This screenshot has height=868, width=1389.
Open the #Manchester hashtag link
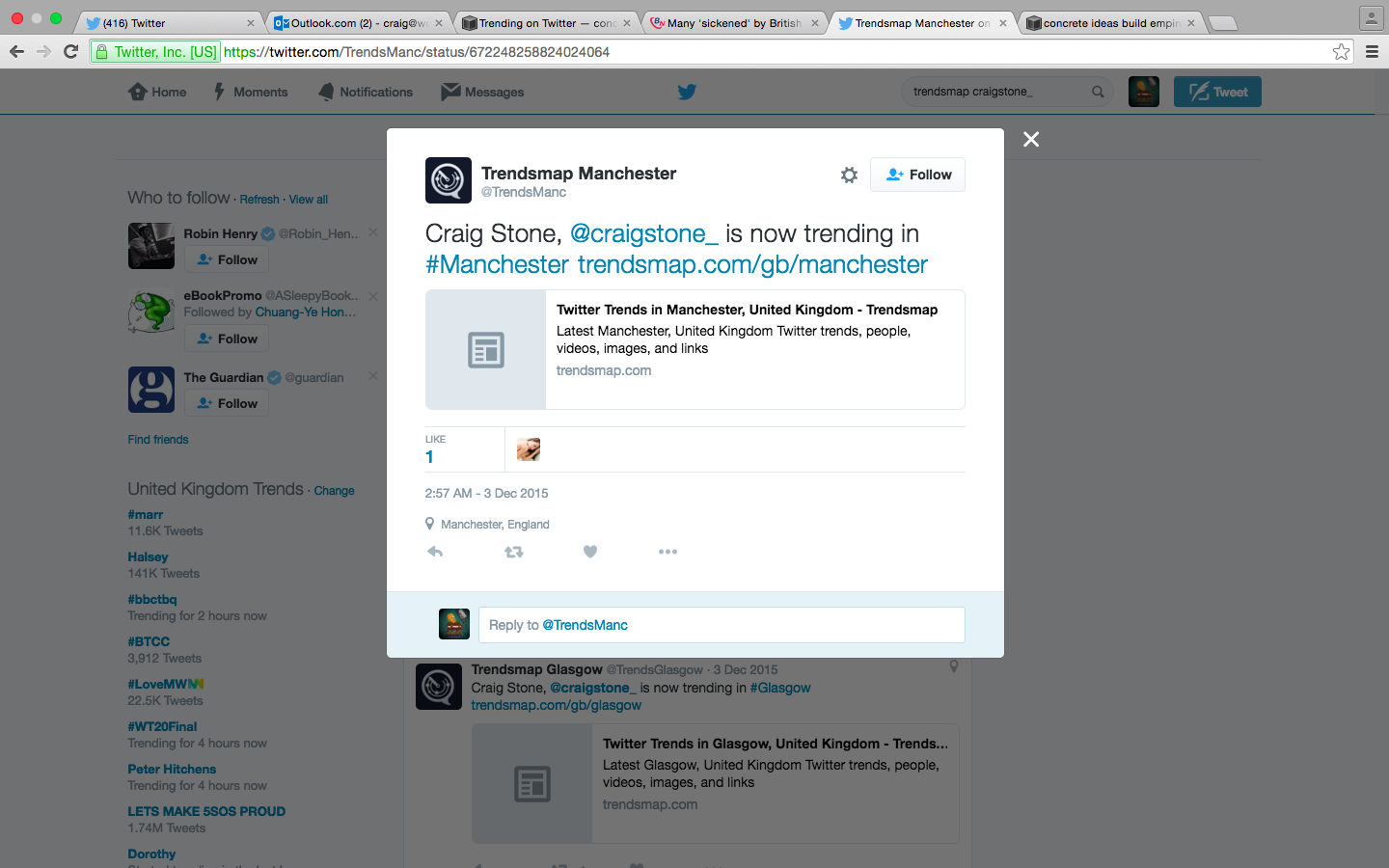click(497, 264)
